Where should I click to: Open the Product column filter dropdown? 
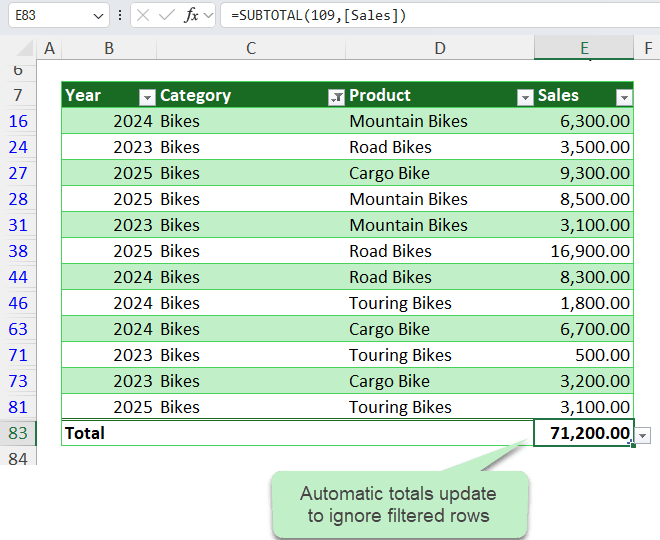(x=525, y=97)
